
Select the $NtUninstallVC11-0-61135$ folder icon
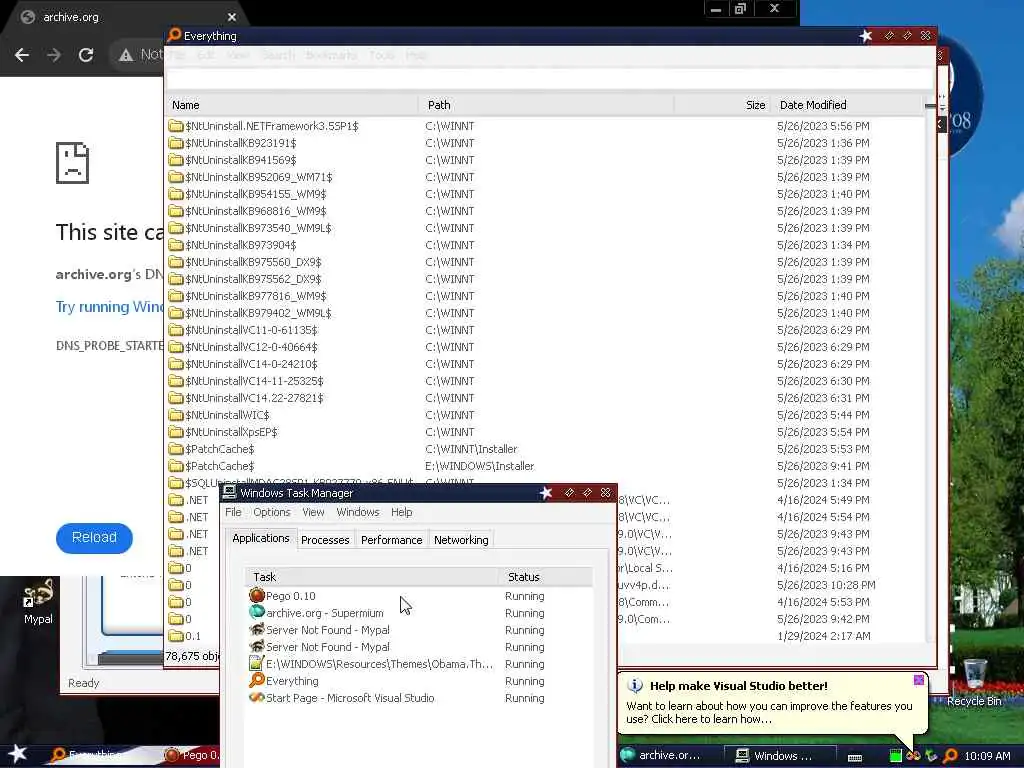[x=176, y=330]
